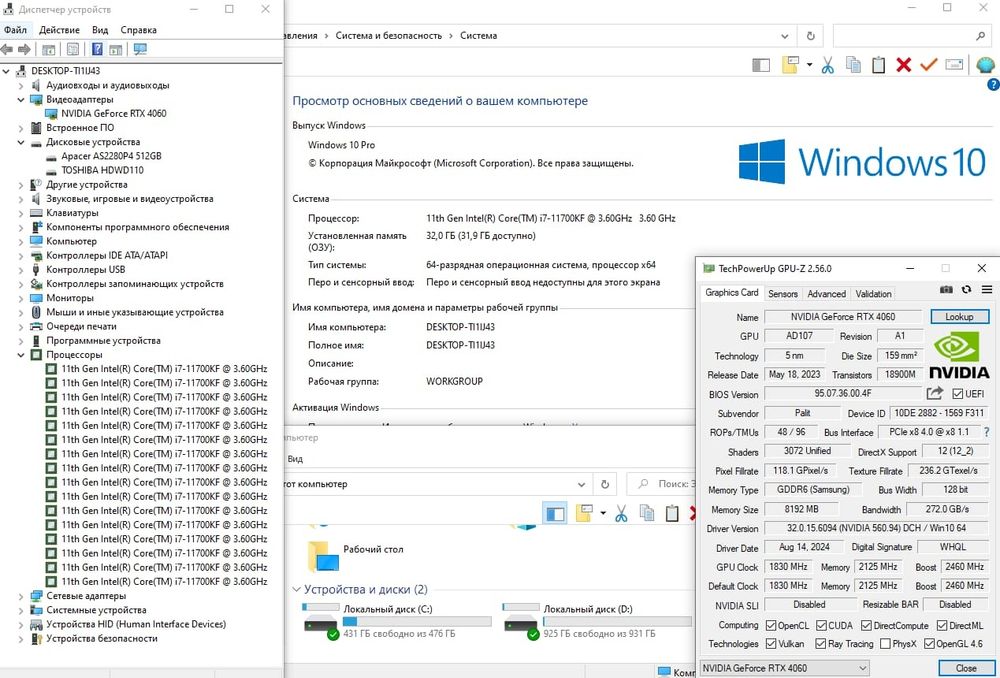1000x678 pixels.
Task: Collapse the Видеоадаптеры tree node
Action: click(21, 99)
